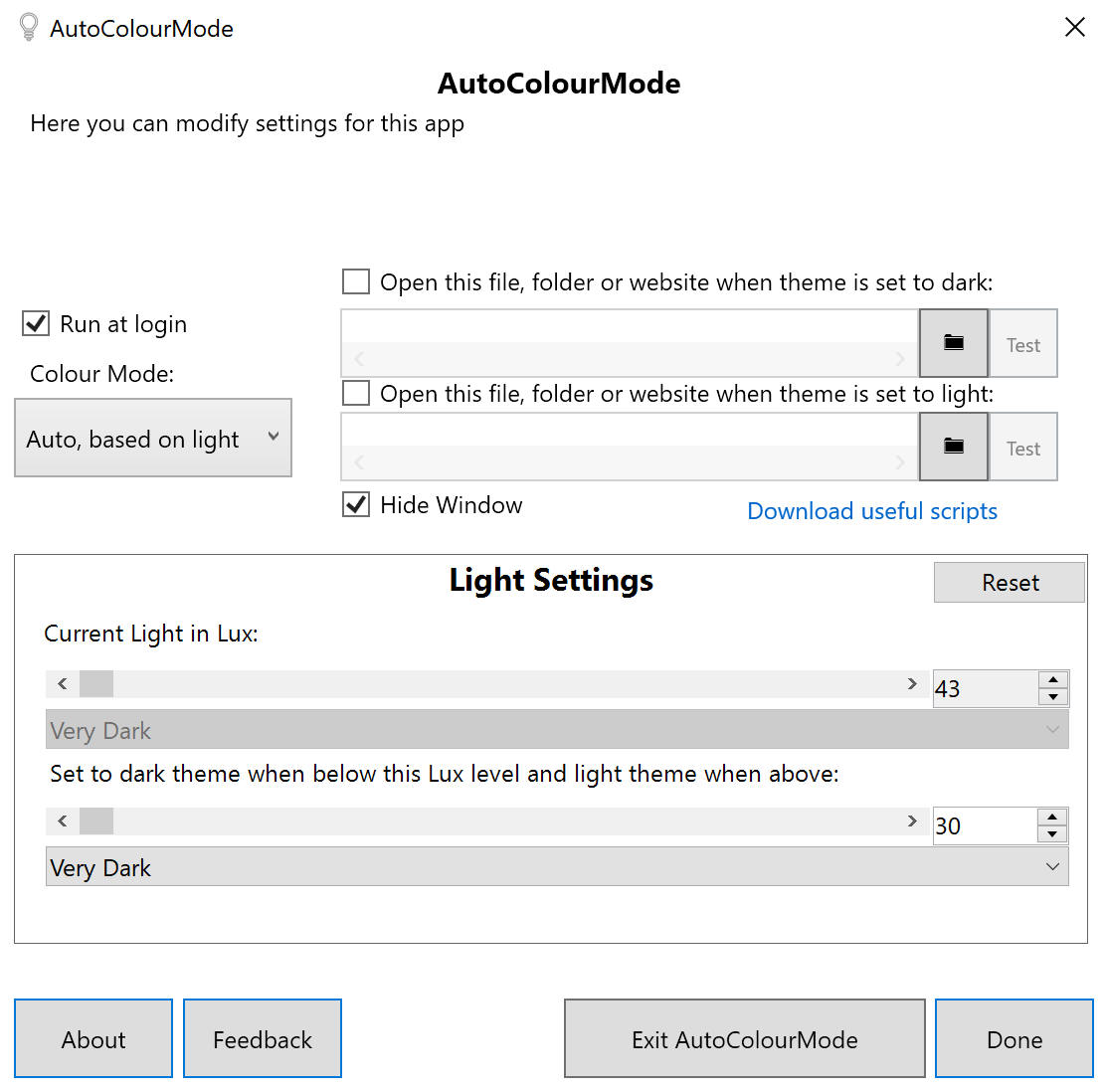
Task: Decrease the threshold Lux value with down arrow
Action: [1052, 834]
